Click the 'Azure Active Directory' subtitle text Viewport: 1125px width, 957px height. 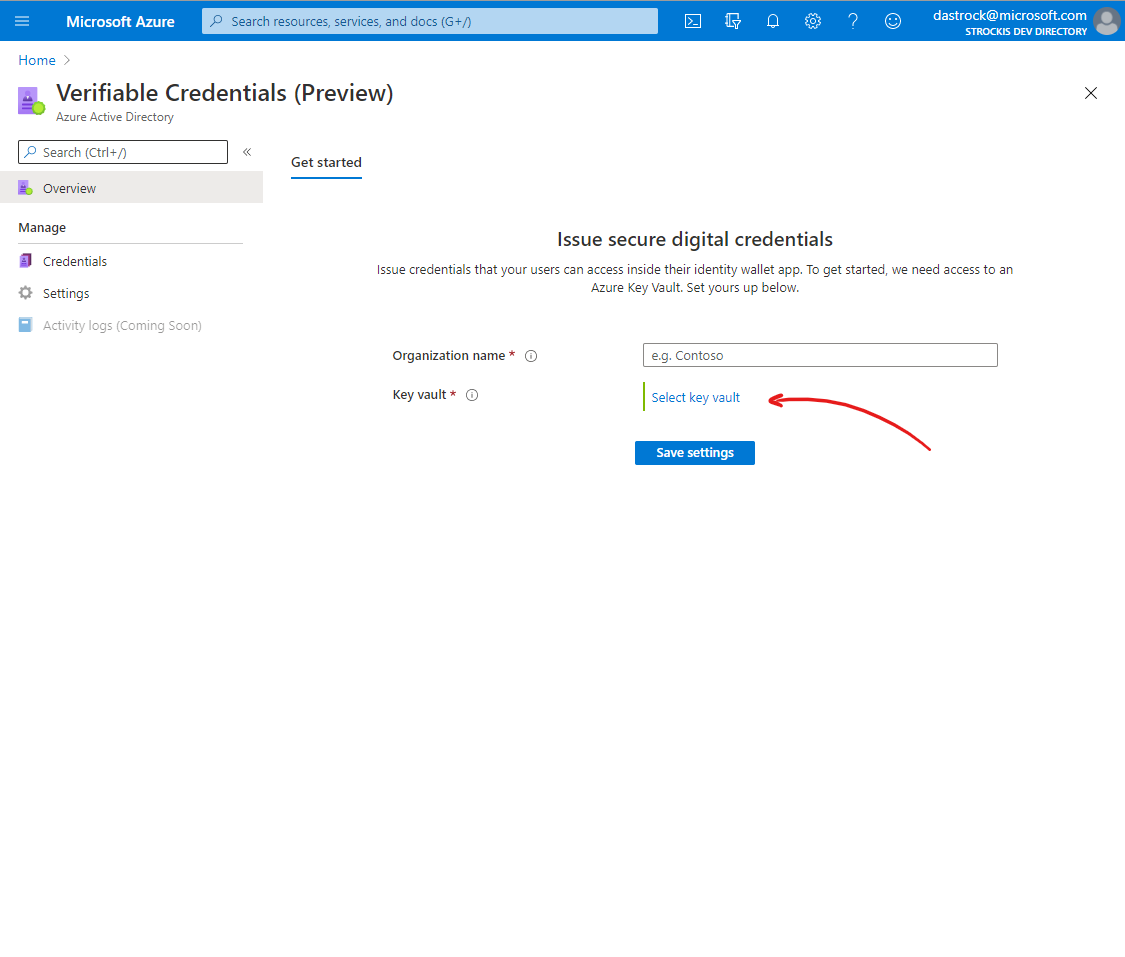tap(115, 117)
